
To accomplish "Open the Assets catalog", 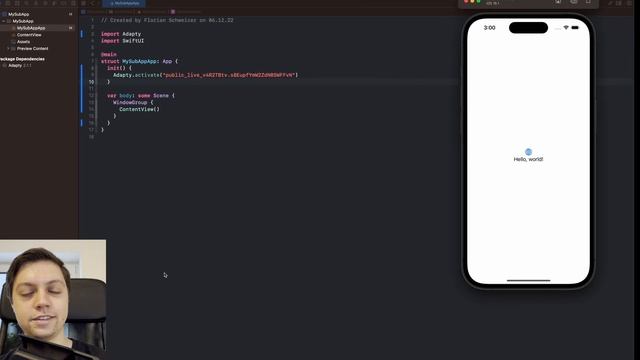I will pos(23,42).
